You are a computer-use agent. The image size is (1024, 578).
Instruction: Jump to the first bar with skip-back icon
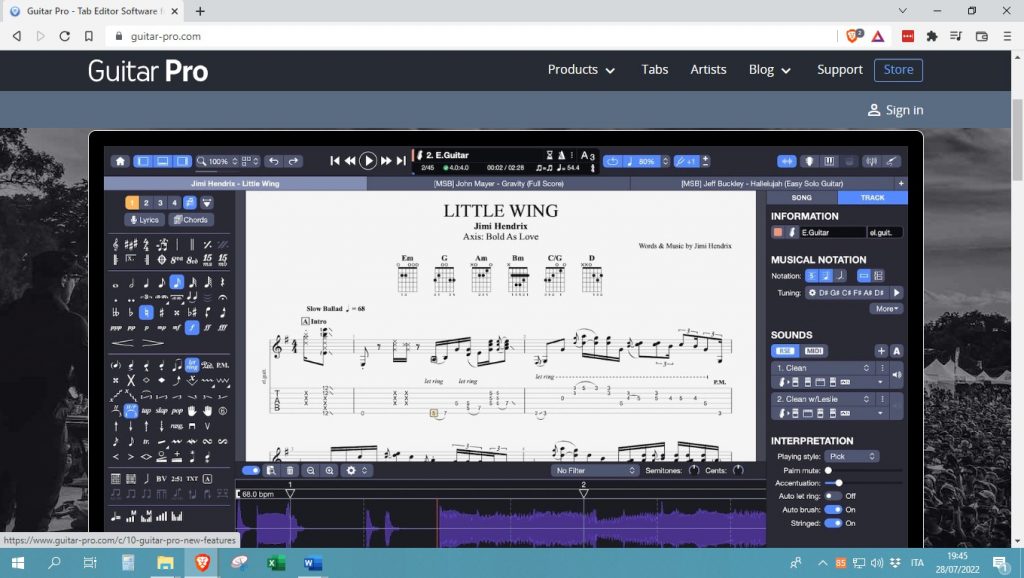335,161
